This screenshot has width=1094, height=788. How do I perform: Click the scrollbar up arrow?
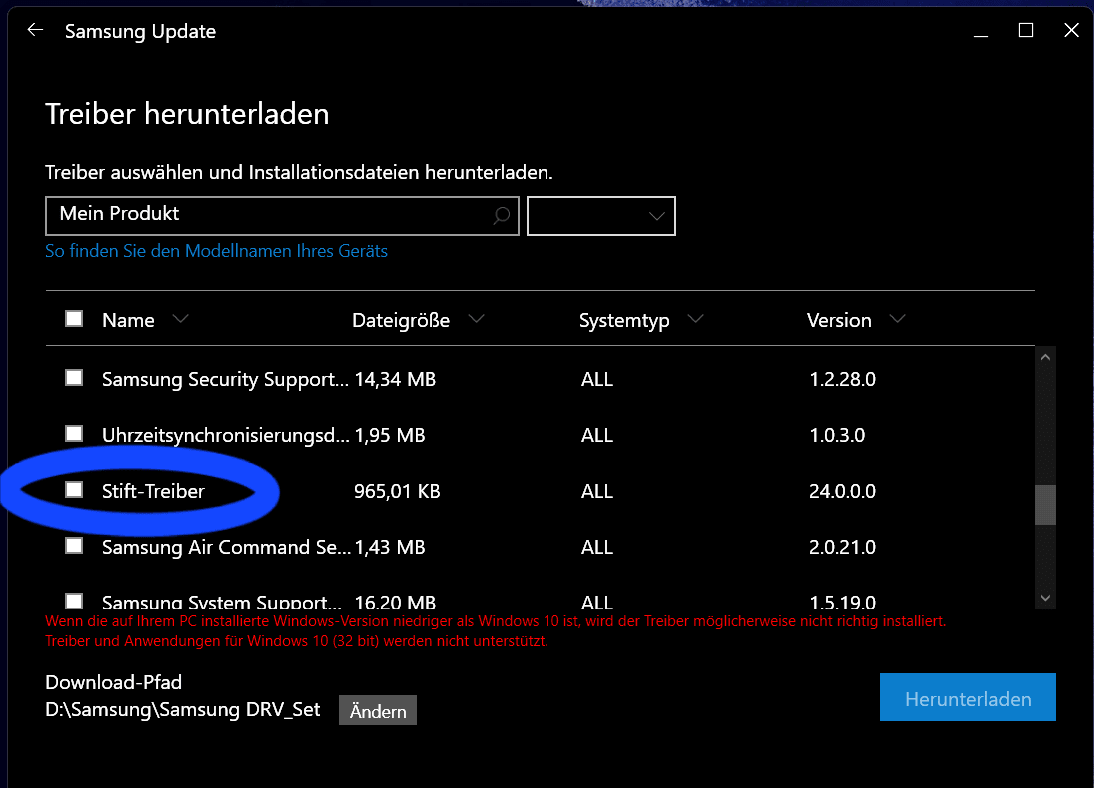pos(1045,357)
